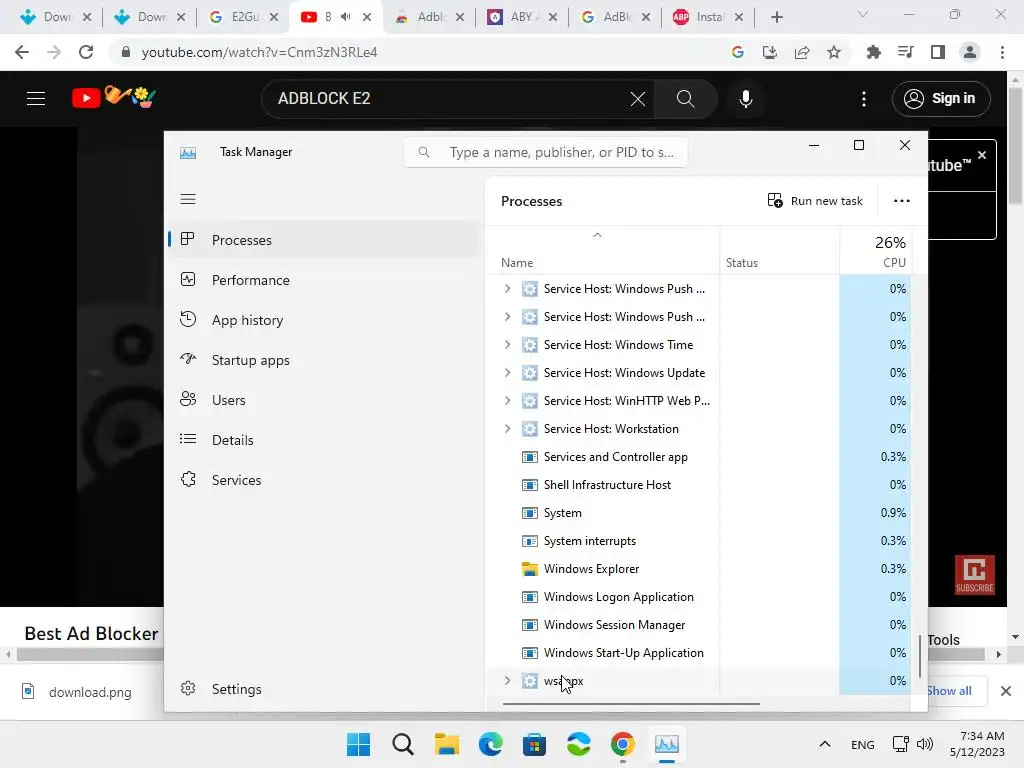
Task: Select the Users page
Action: click(x=324, y=400)
